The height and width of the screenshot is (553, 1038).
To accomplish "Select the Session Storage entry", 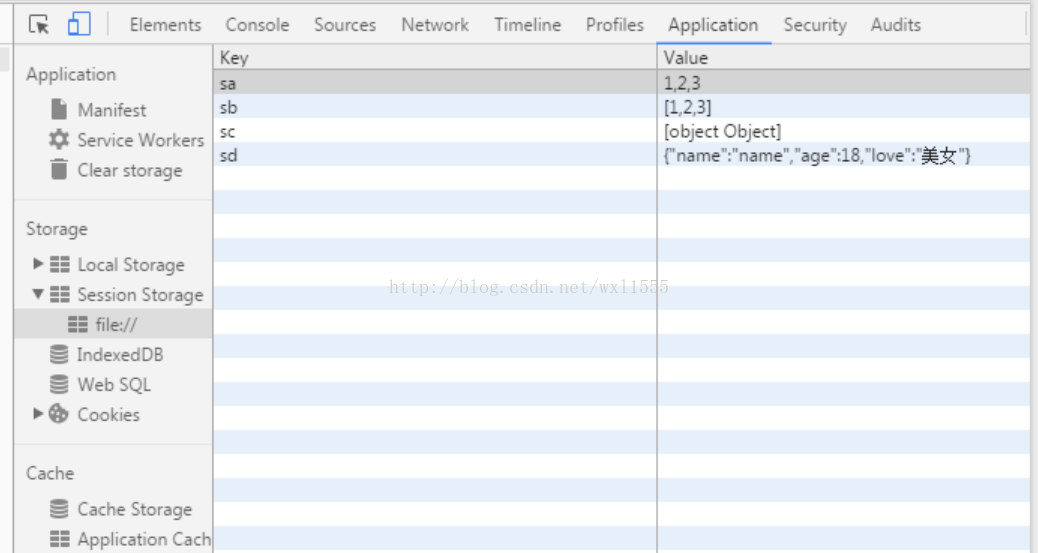I will pos(140,295).
